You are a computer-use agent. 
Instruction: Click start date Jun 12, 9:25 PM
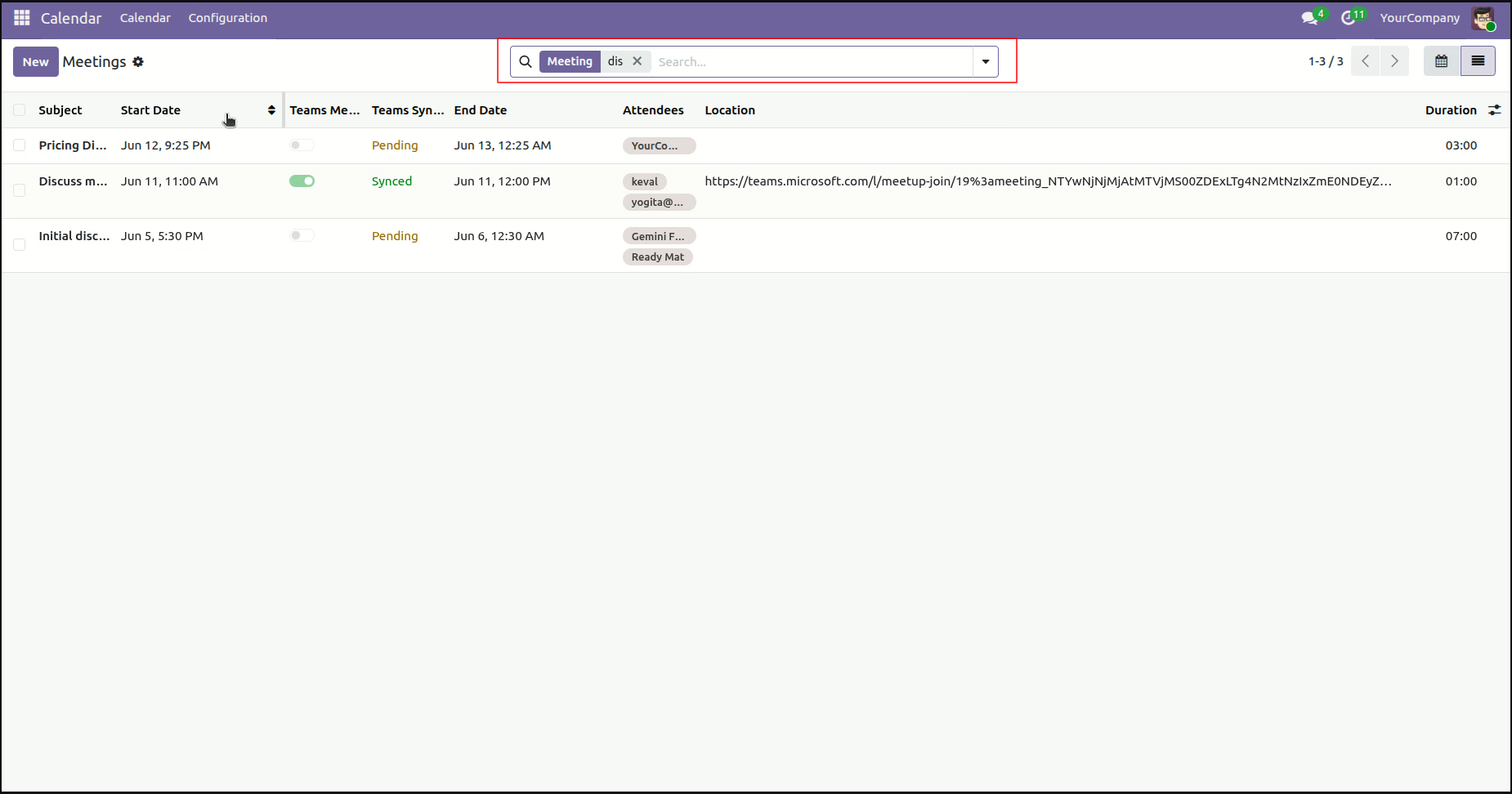coord(166,145)
